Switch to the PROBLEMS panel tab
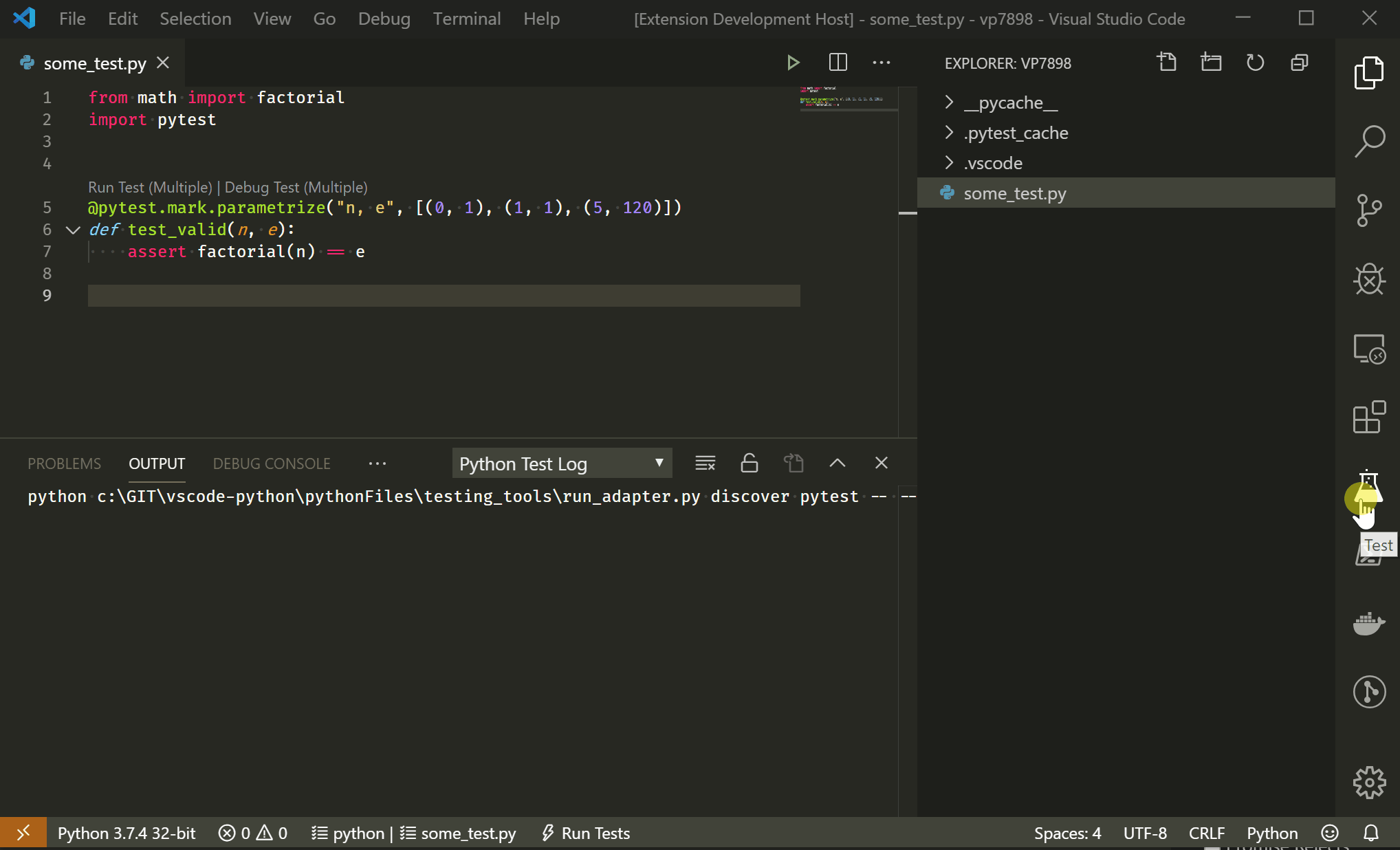Viewport: 1400px width, 850px height. (64, 464)
